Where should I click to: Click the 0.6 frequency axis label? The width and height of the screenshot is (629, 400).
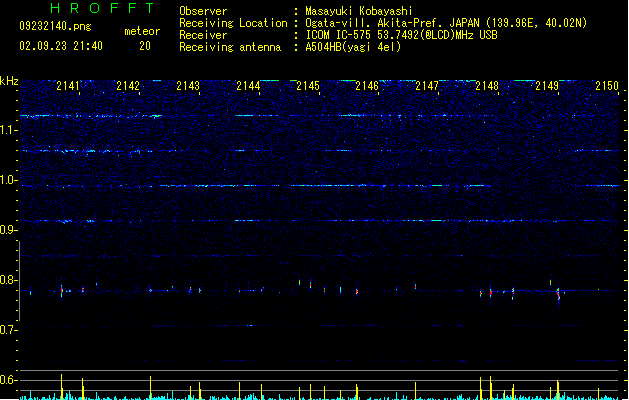[9, 380]
